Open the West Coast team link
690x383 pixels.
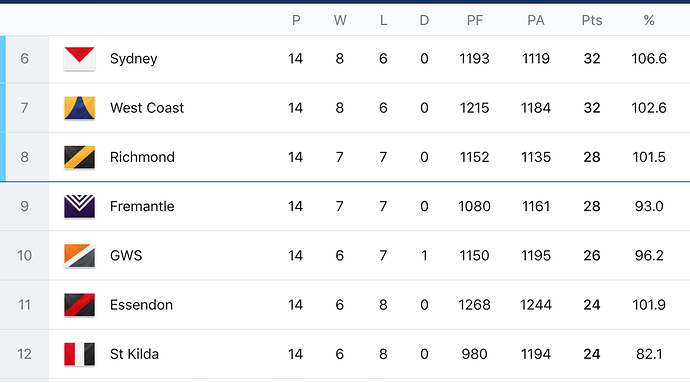147,108
